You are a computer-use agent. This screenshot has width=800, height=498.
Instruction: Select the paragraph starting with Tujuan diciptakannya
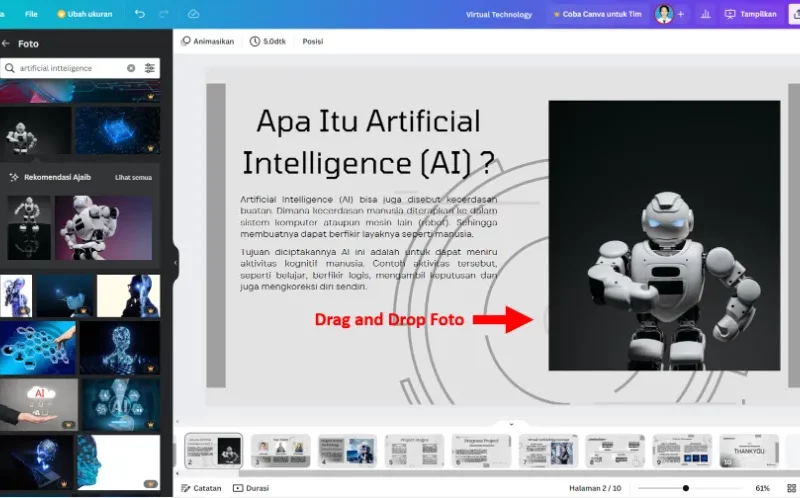coord(369,269)
